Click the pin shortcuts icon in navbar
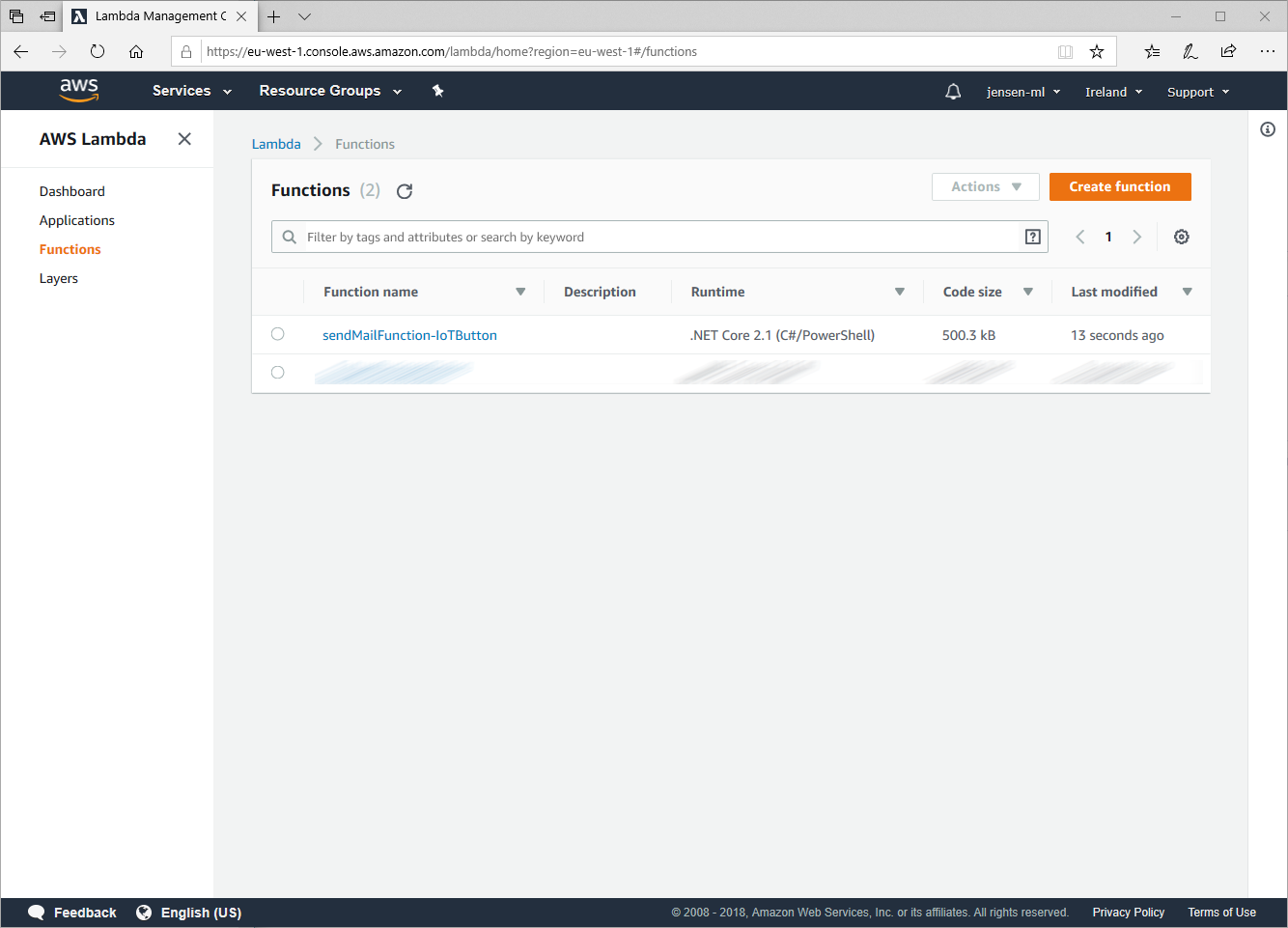Screen dimensions: 1288x928 437,91
